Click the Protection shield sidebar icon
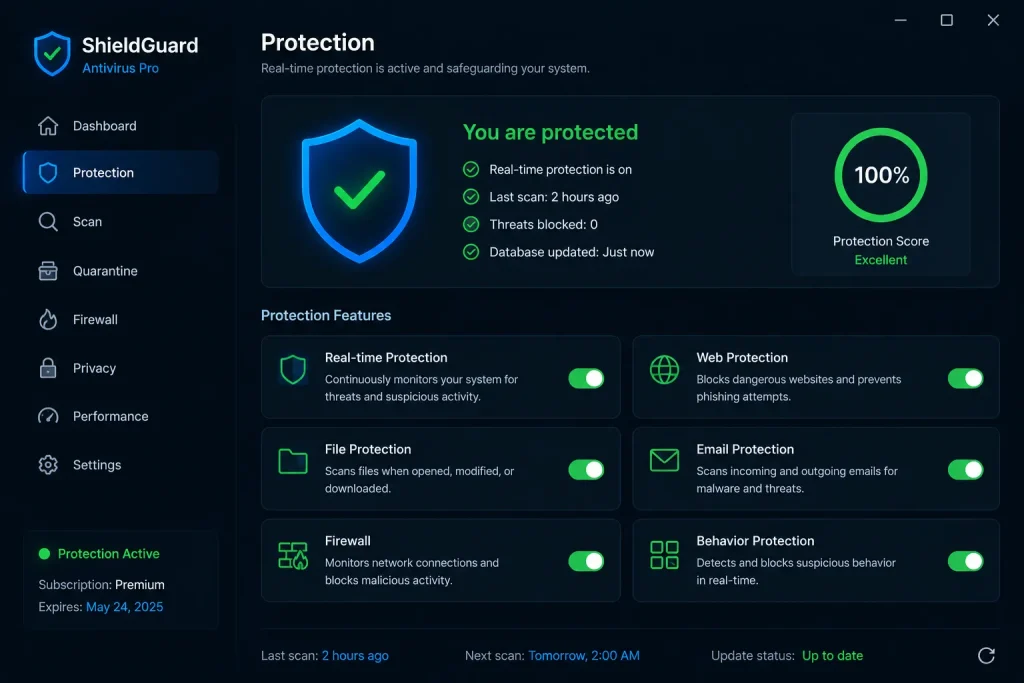 point(48,172)
